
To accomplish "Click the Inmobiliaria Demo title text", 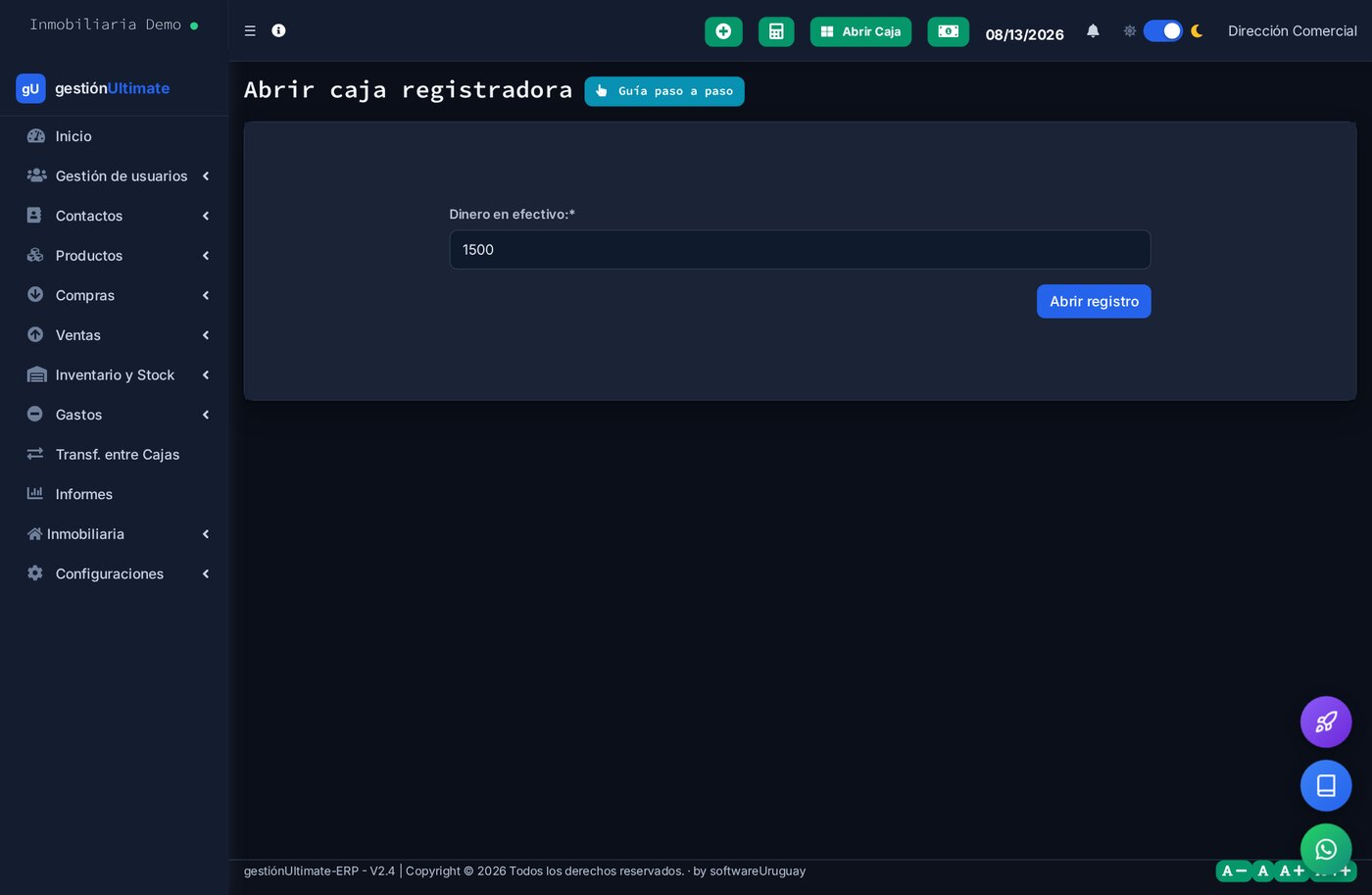I will pos(105,25).
